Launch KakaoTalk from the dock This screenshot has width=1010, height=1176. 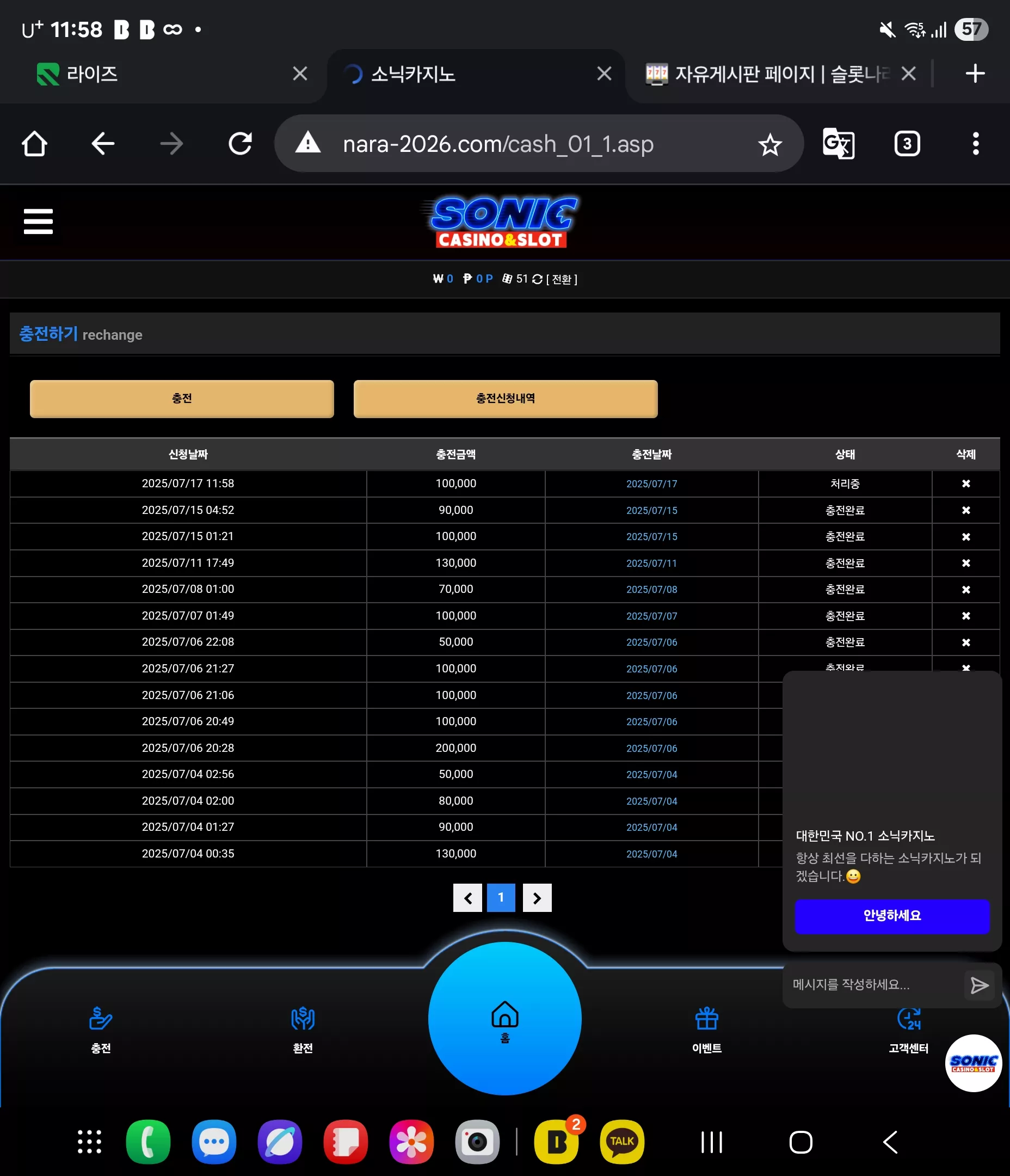click(622, 1142)
